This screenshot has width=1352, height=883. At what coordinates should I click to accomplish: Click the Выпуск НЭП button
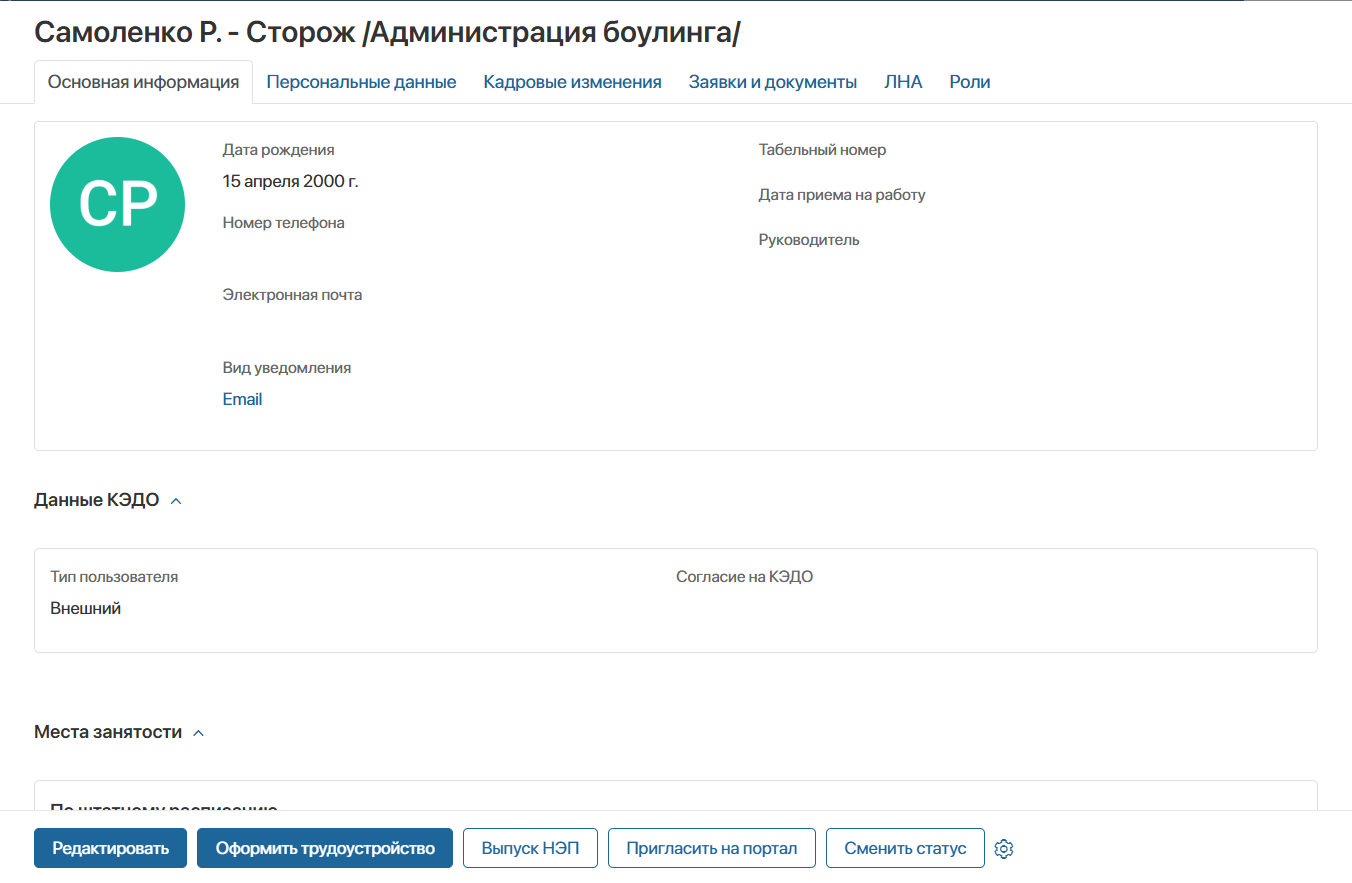(530, 848)
